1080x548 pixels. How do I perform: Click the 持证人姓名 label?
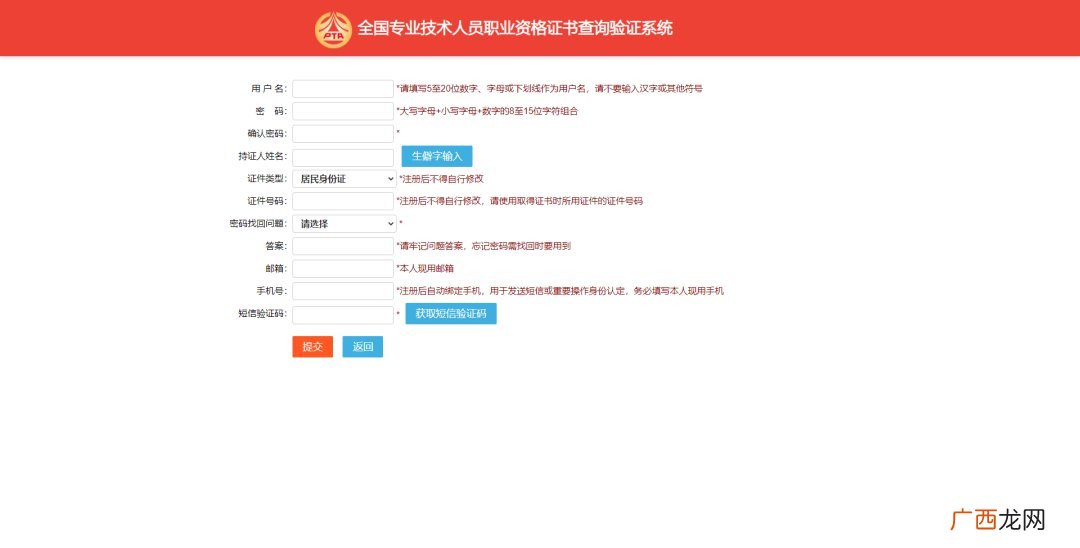[x=262, y=156]
